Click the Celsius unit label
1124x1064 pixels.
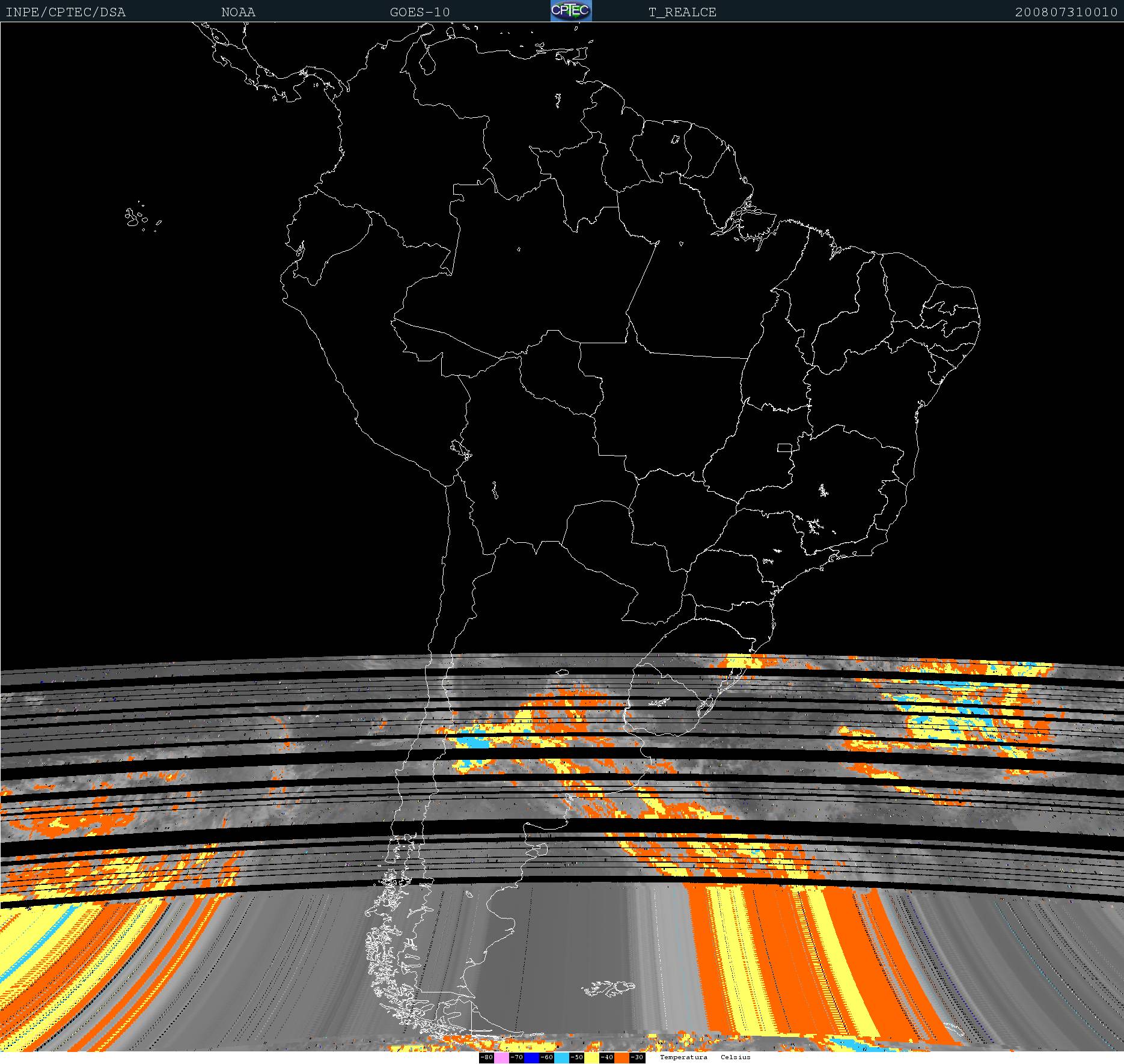click(736, 1057)
